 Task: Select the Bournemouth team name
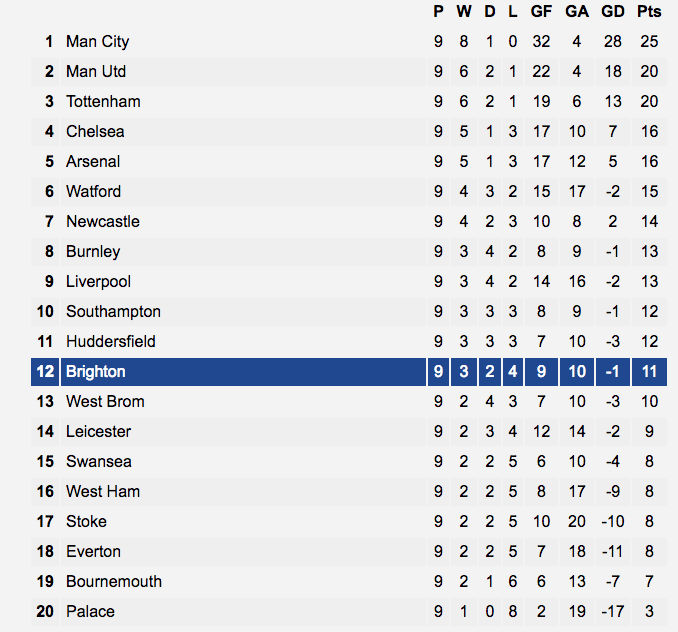click(x=114, y=582)
